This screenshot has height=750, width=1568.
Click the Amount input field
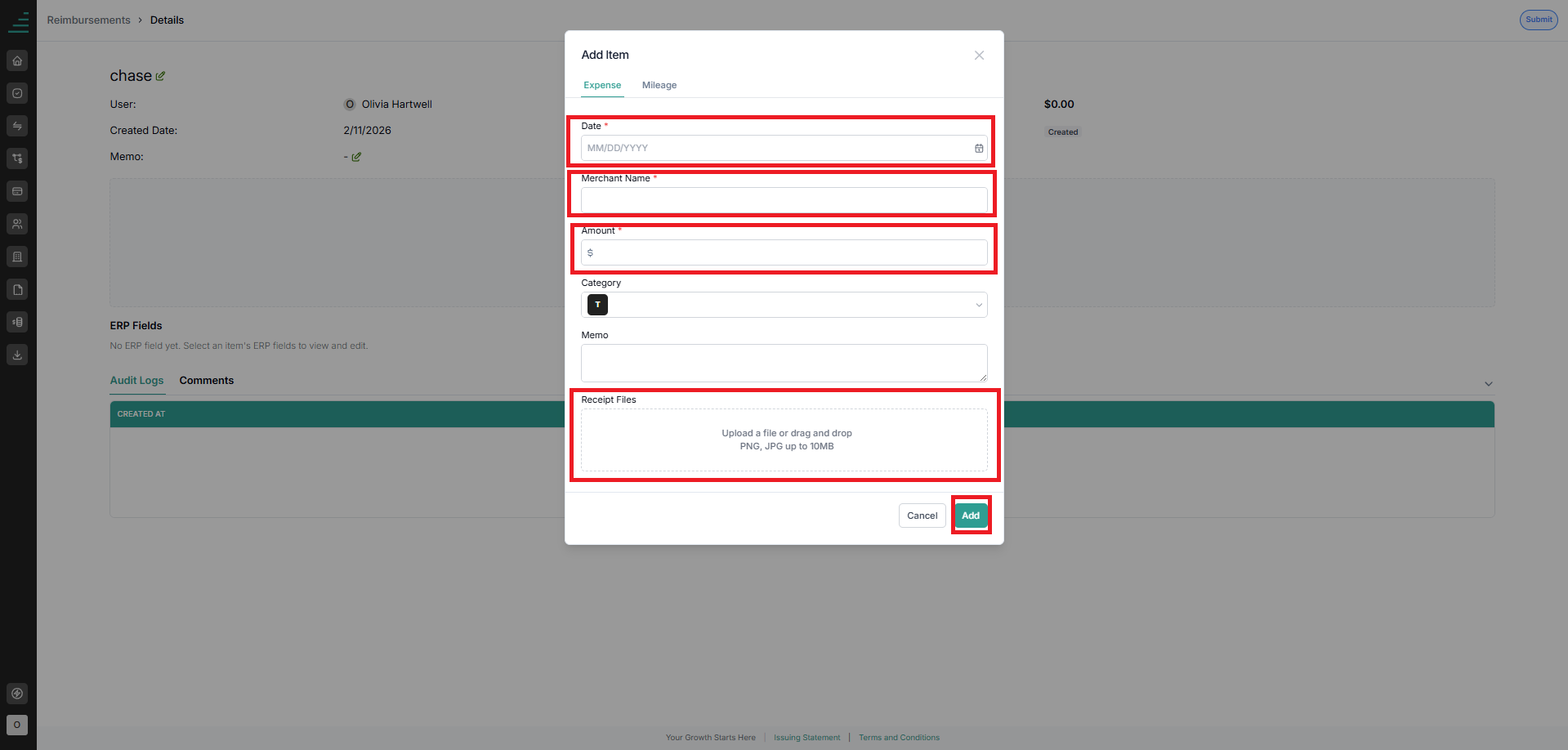point(784,252)
